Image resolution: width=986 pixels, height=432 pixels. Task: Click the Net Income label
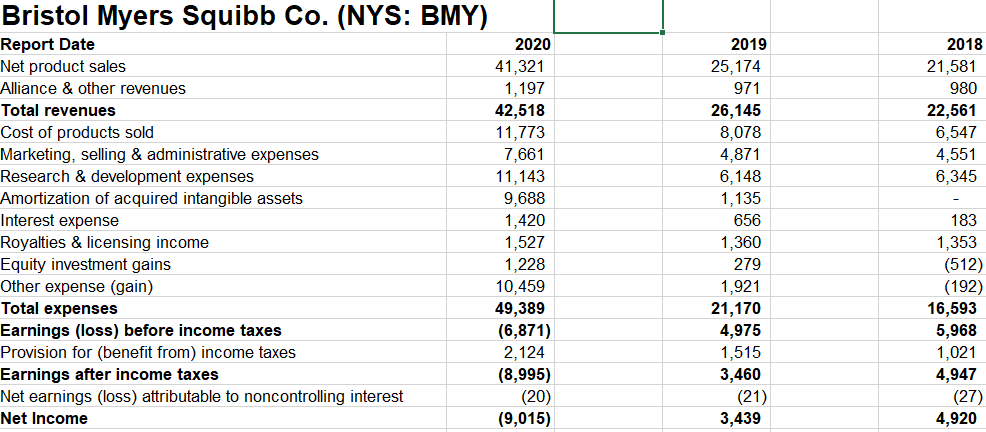(45, 419)
